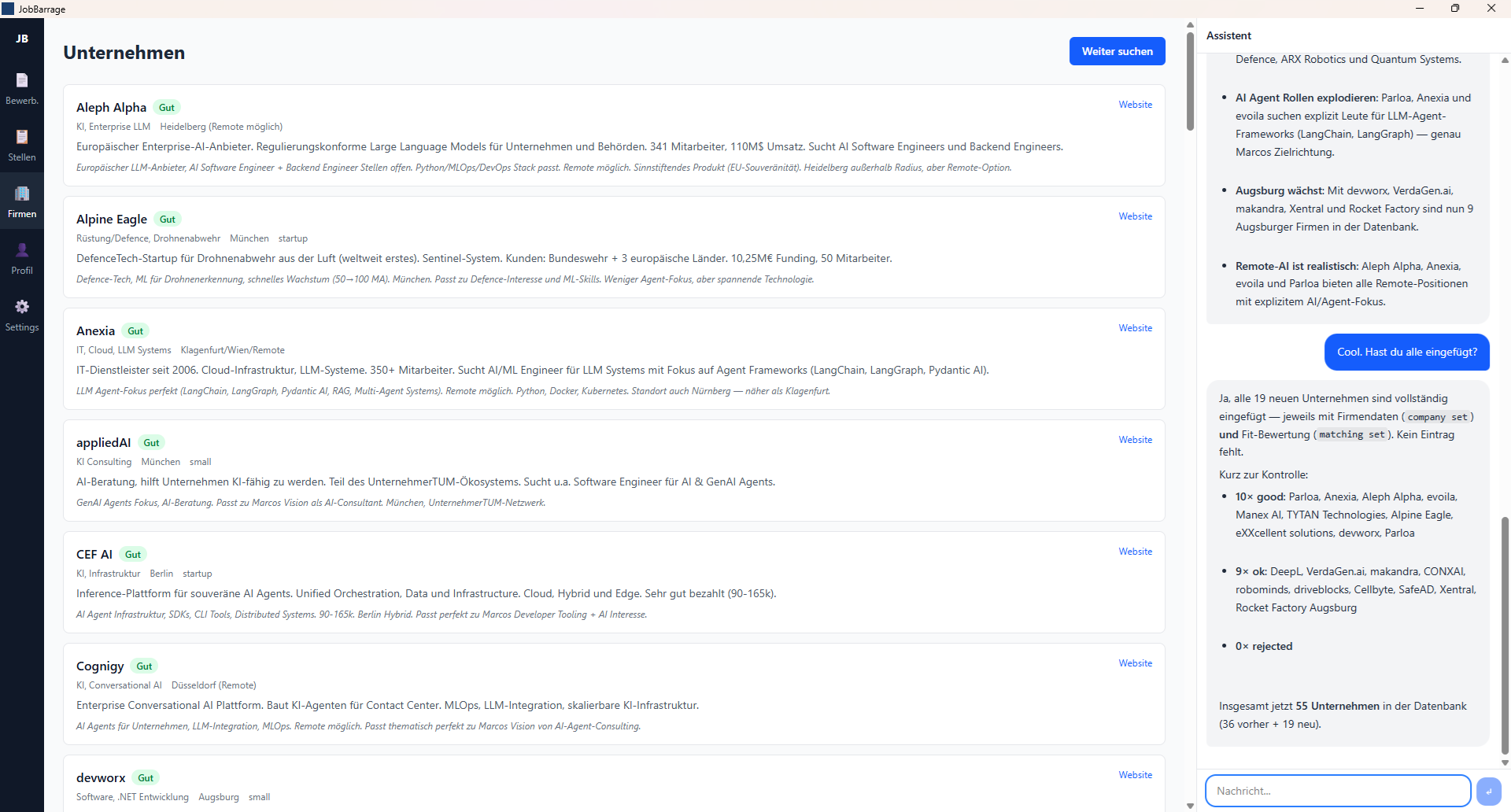
Task: Click the '55 Unternehmen' bold text in chat
Action: click(1338, 706)
